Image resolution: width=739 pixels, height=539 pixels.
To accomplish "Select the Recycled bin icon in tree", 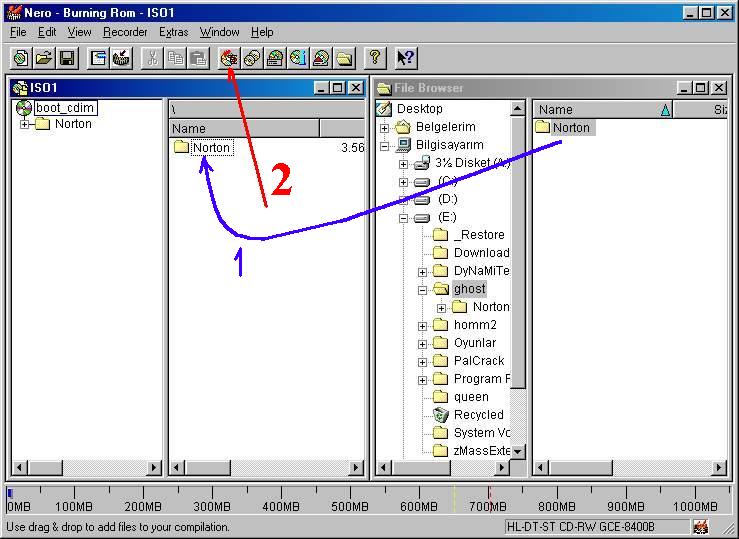I will click(x=441, y=415).
